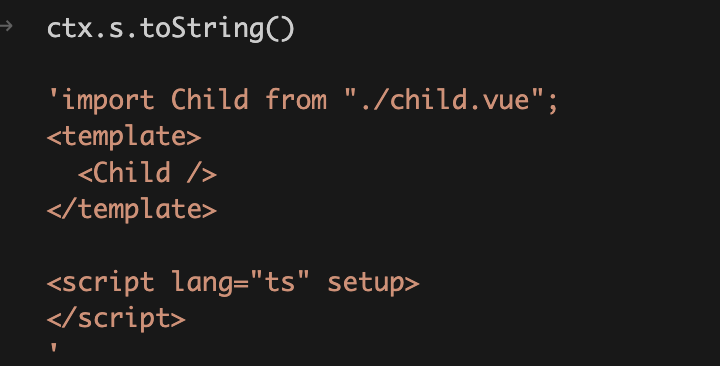The height and width of the screenshot is (366, 720).
Task: Click the closing </template> tag
Action: coord(132,209)
